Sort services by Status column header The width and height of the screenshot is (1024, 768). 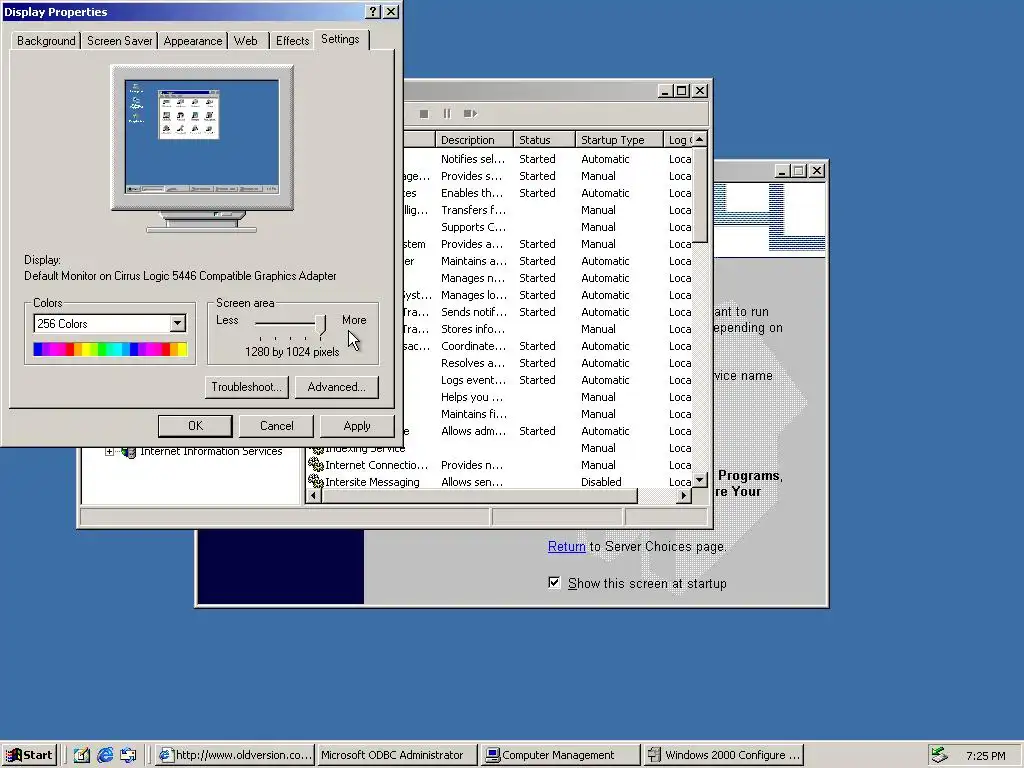tap(544, 140)
